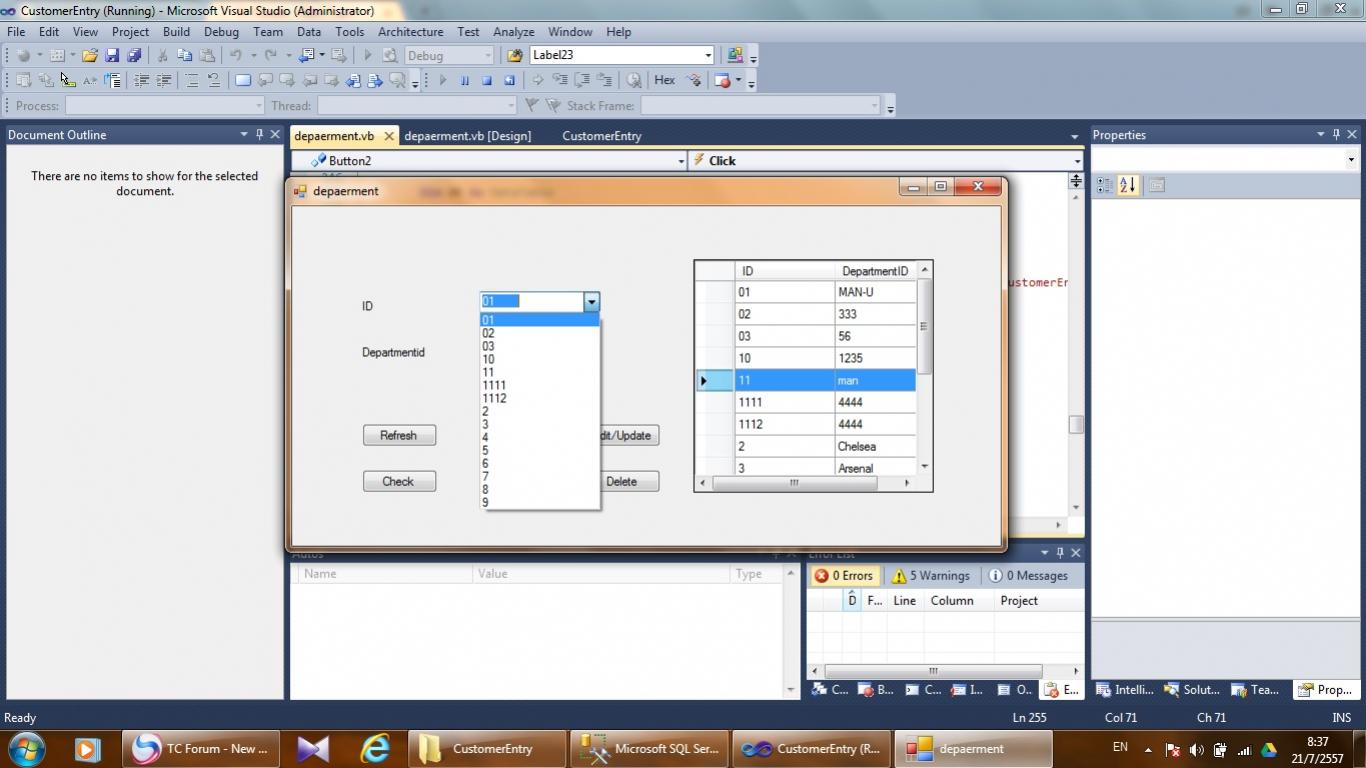Click the Categorized icon in Properties

(x=1105, y=185)
